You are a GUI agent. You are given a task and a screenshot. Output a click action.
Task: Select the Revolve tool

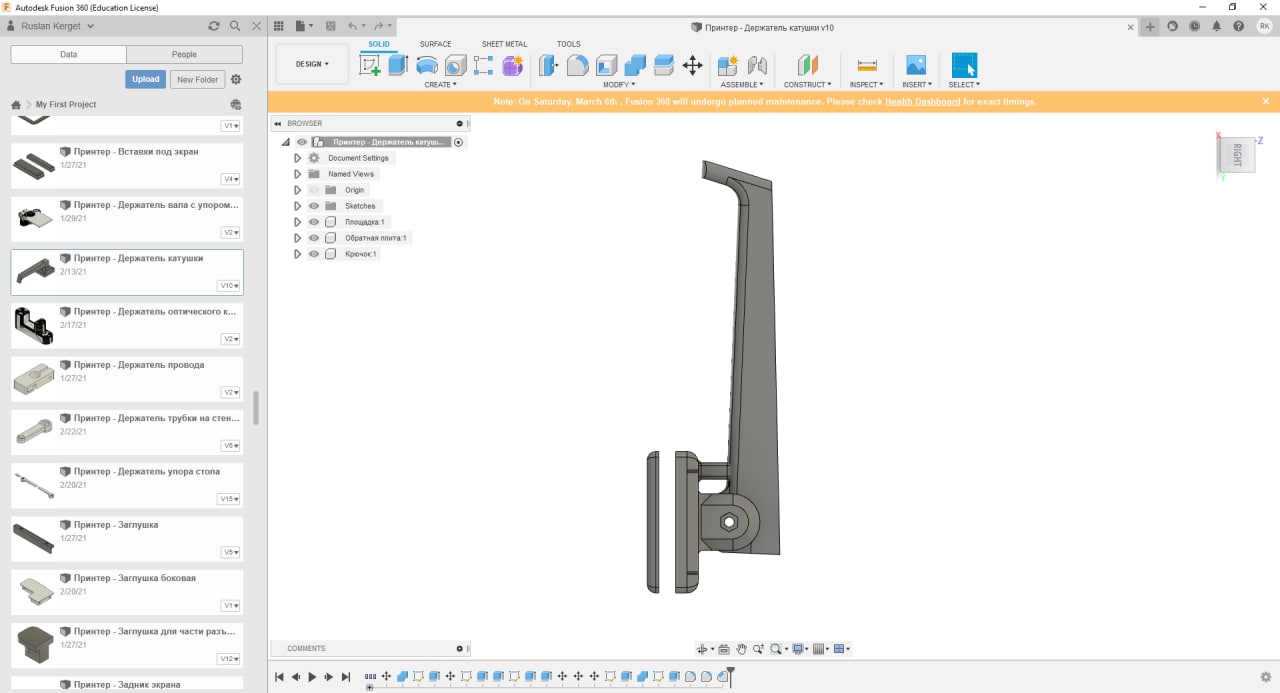427,66
